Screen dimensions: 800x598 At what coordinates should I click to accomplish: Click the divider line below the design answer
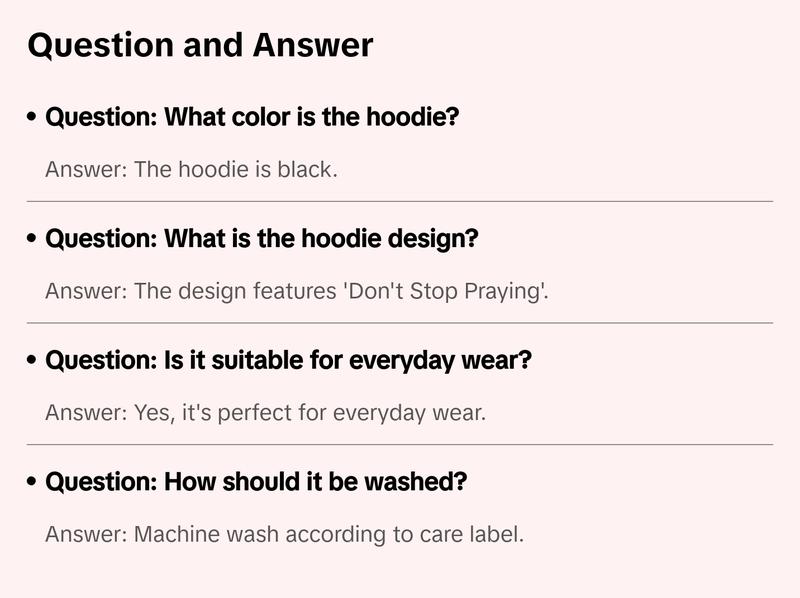point(400,323)
